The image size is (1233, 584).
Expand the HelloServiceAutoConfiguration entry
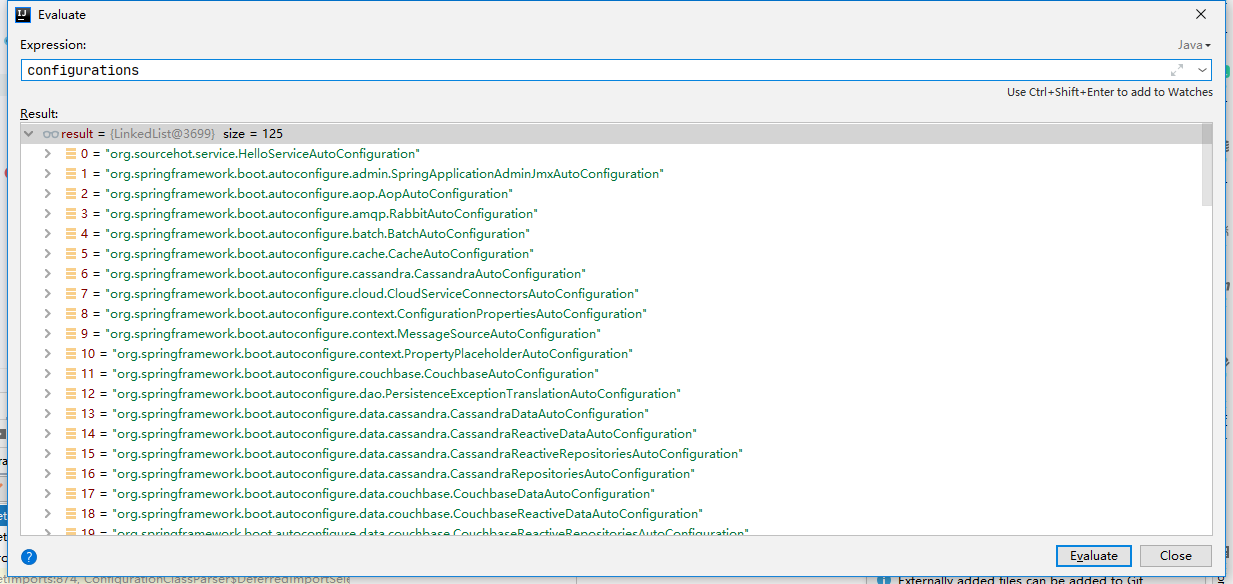pos(47,154)
